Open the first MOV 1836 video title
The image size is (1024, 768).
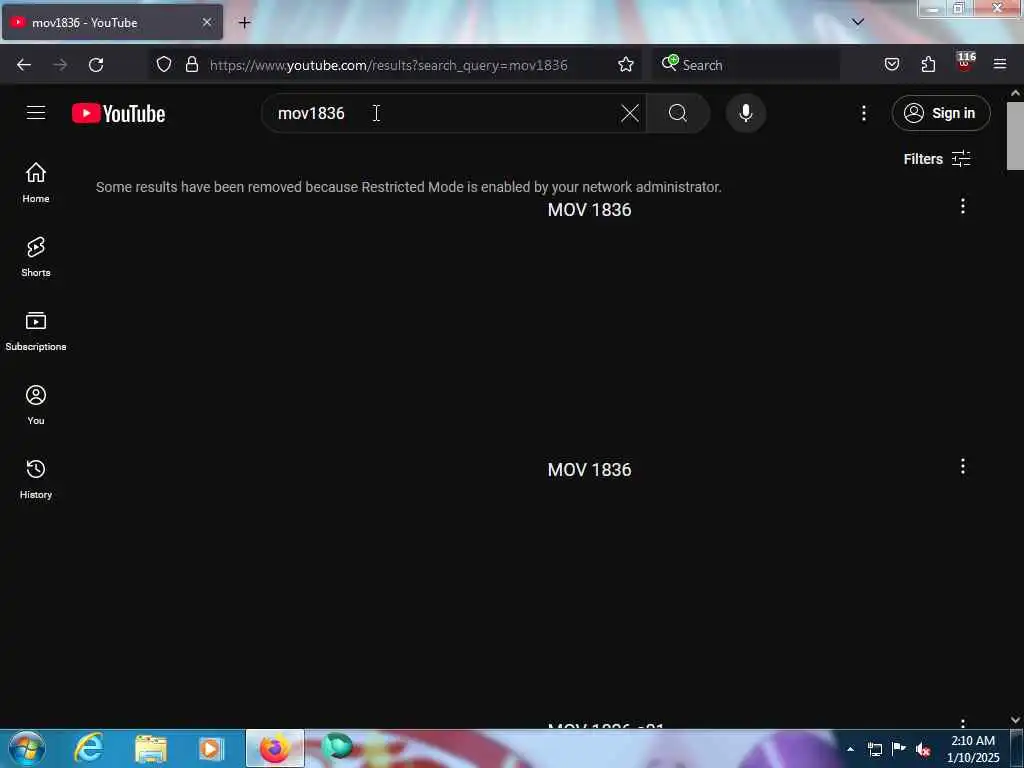[x=589, y=210]
